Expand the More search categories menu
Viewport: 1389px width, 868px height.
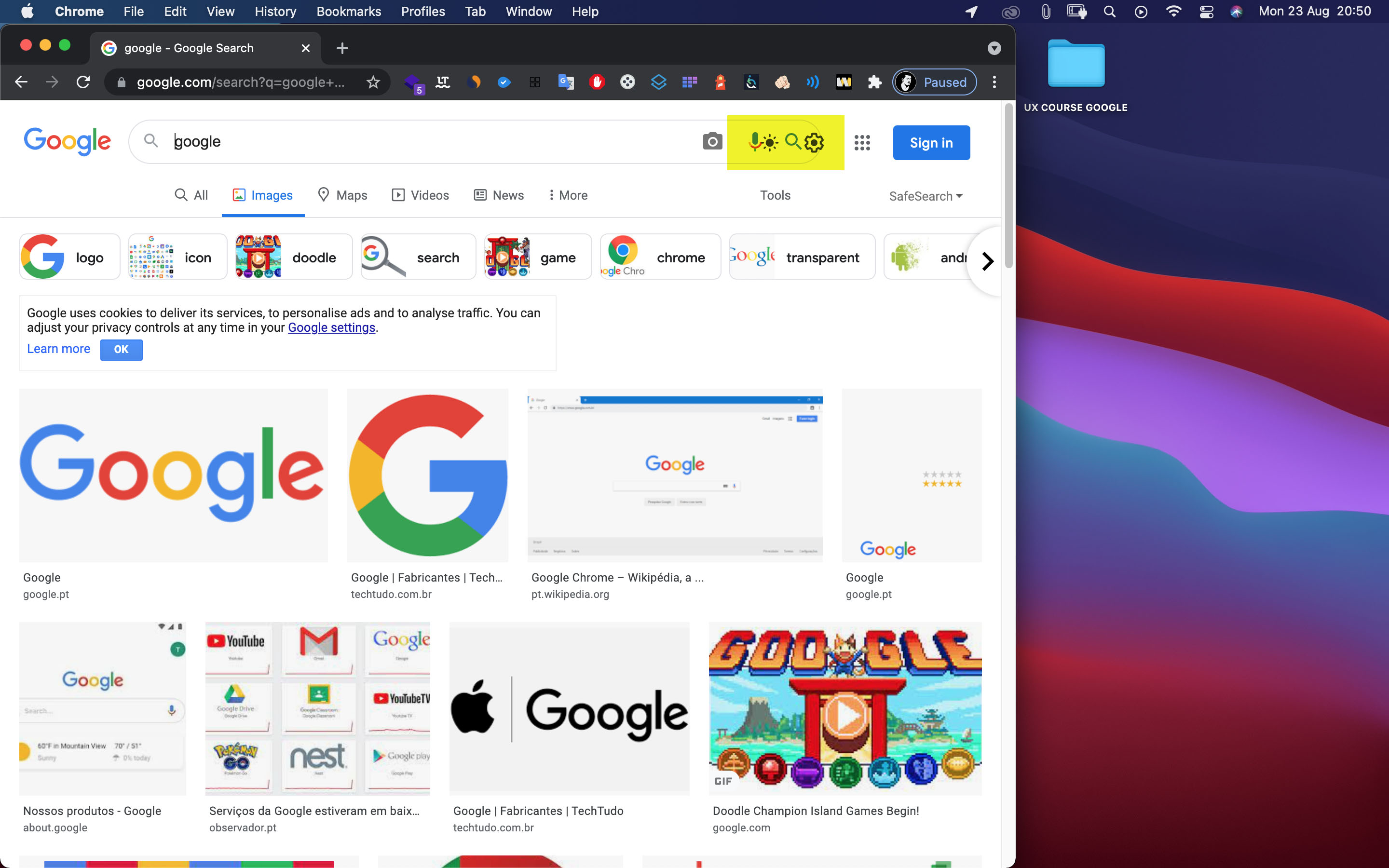(568, 195)
